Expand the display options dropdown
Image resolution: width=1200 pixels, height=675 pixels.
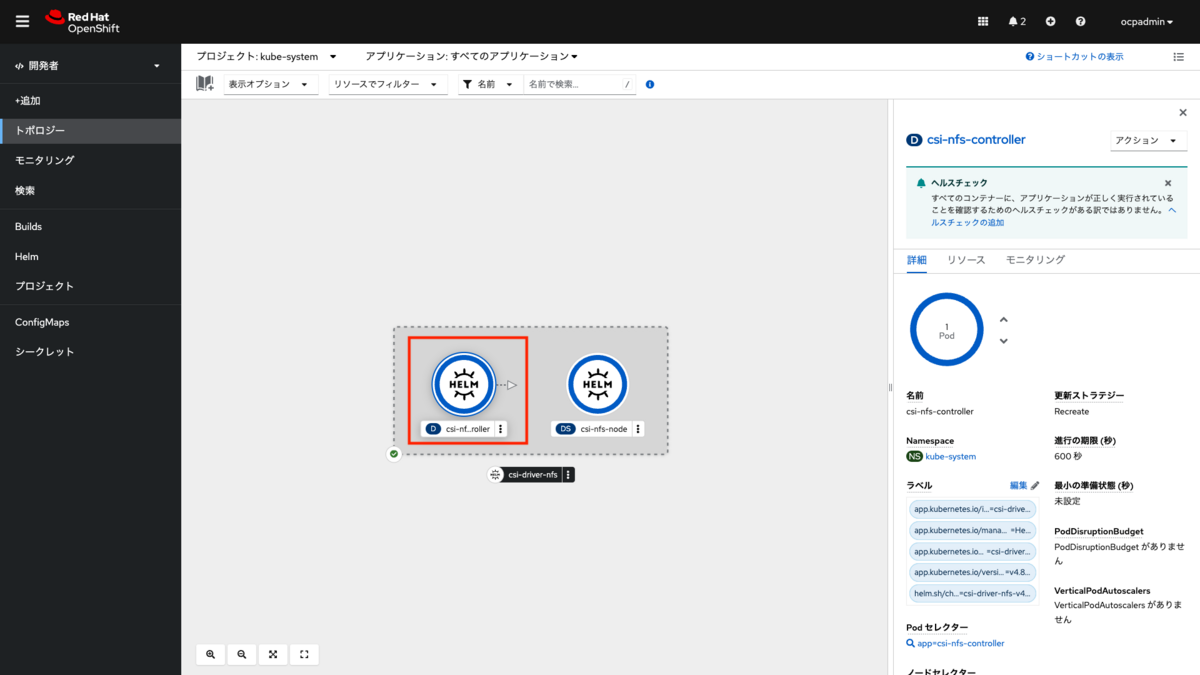coord(271,84)
